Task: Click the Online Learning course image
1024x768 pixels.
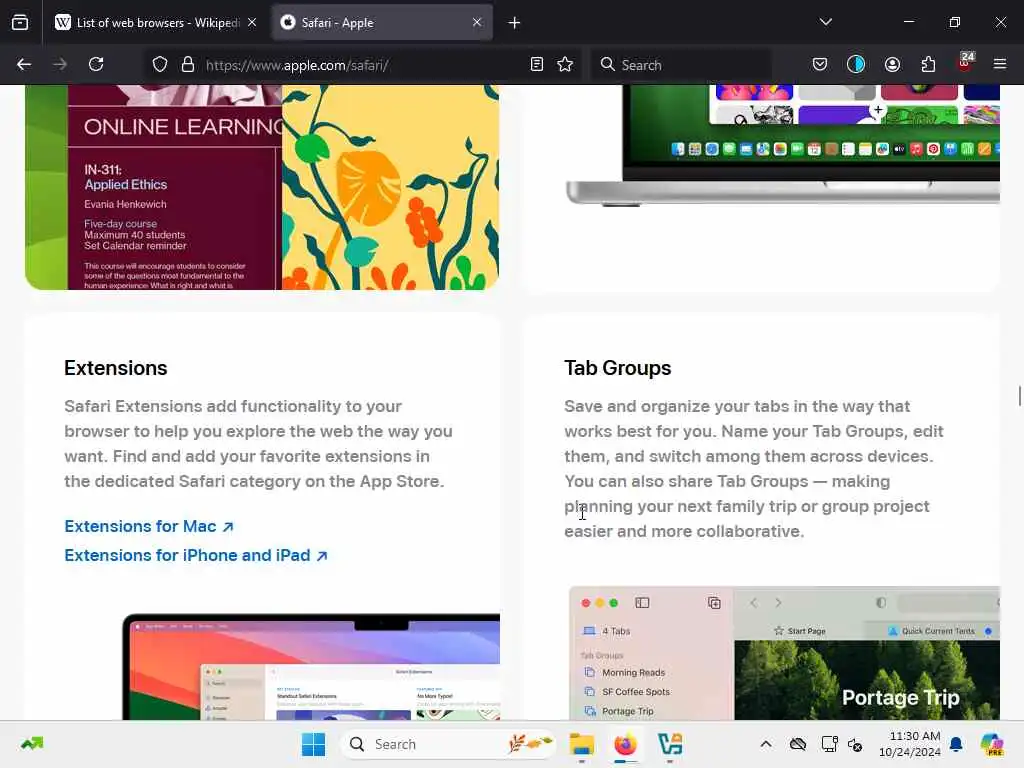Action: coord(262,187)
